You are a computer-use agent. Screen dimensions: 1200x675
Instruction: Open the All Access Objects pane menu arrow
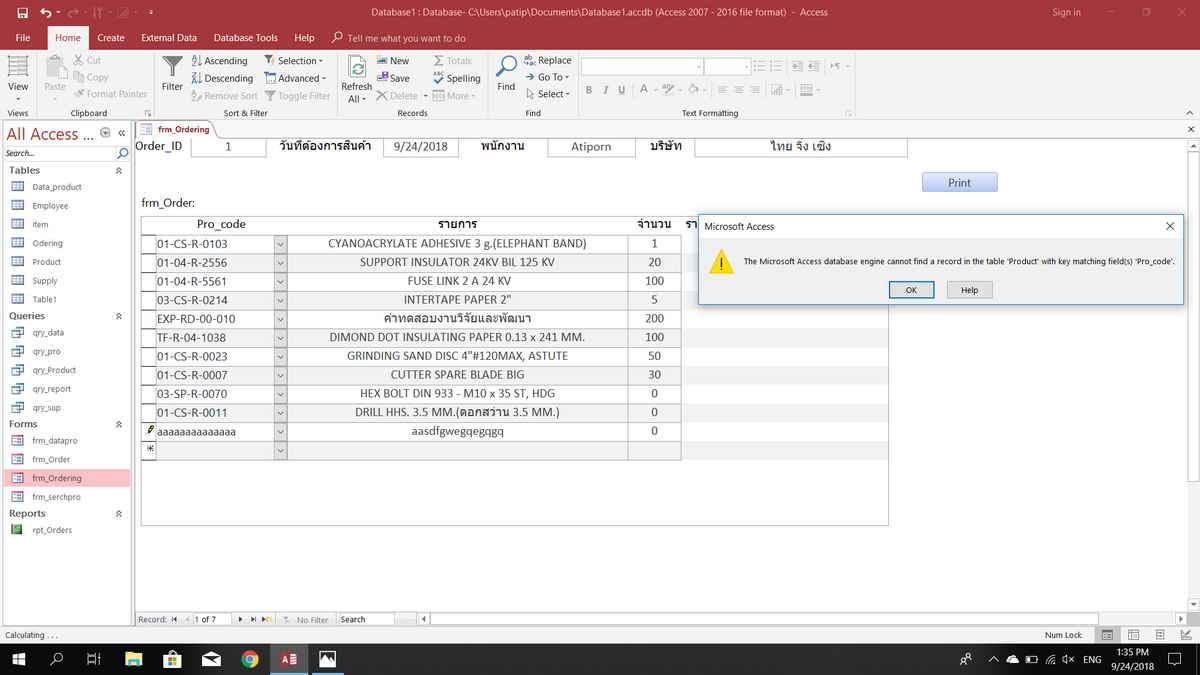pyautogui.click(x=105, y=133)
